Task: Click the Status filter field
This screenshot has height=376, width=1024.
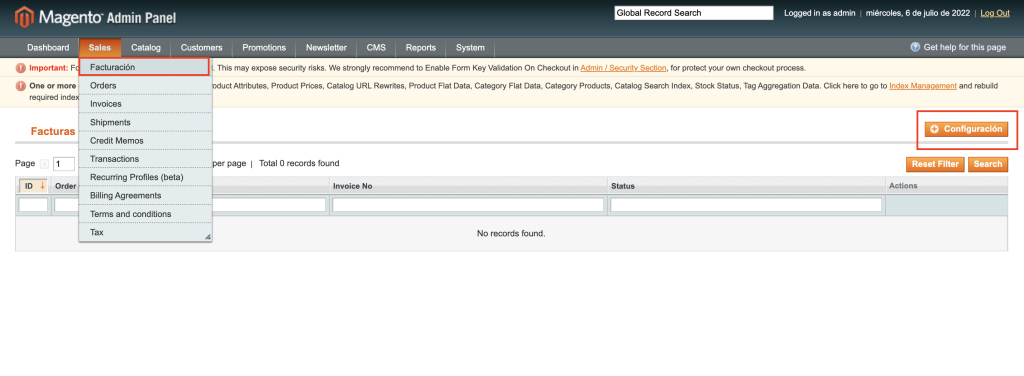Action: click(x=746, y=205)
